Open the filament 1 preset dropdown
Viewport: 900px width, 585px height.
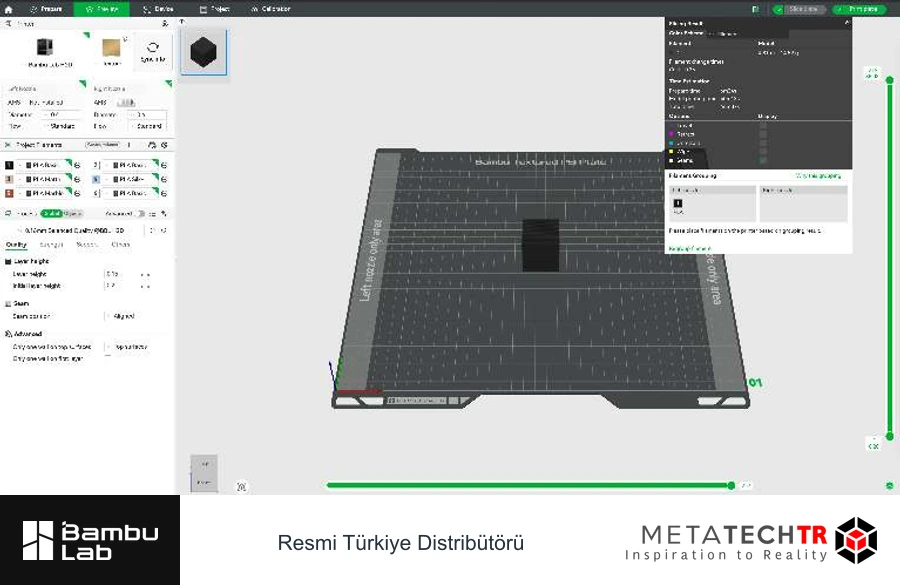(x=44, y=165)
